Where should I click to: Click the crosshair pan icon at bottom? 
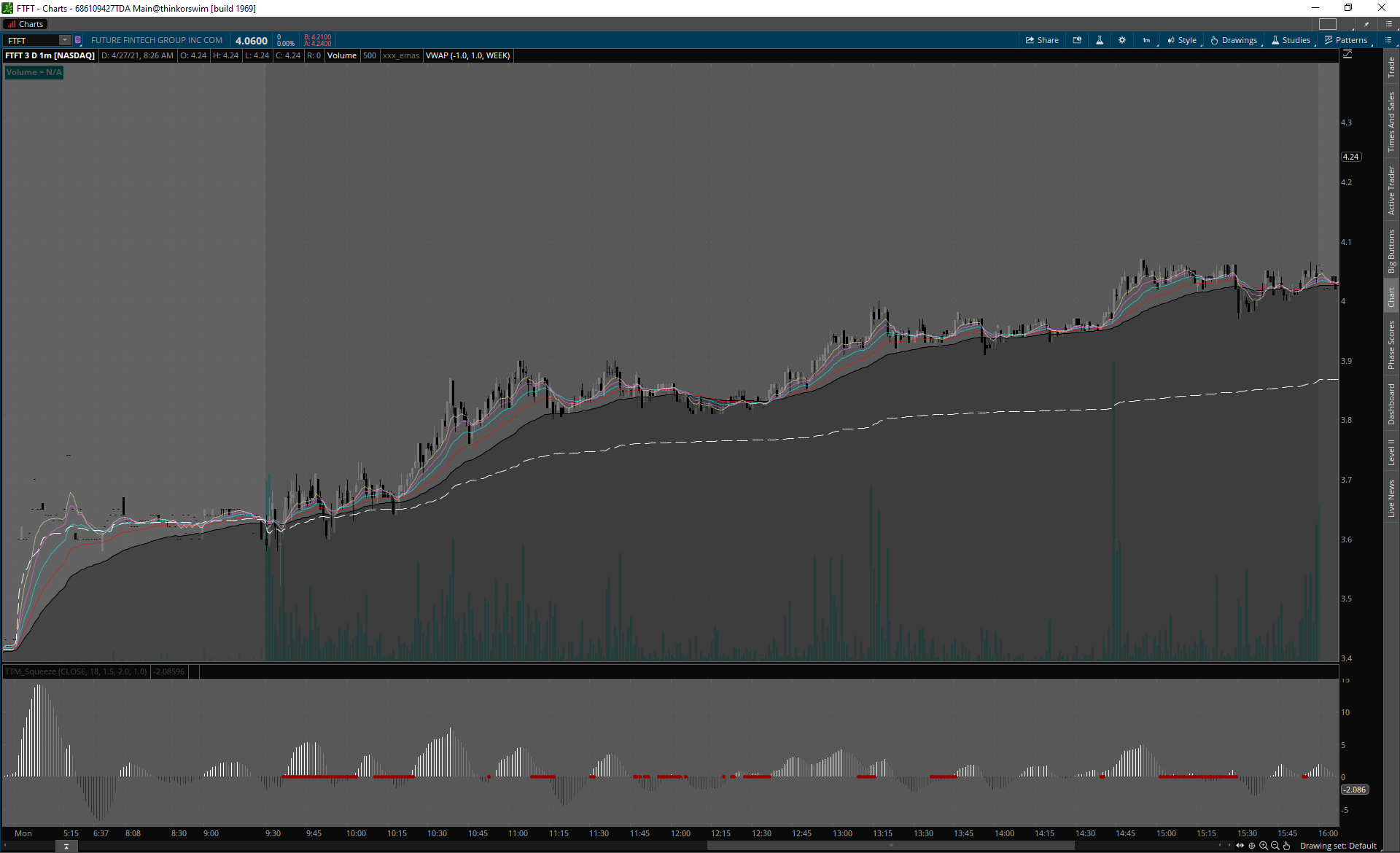[1252, 846]
